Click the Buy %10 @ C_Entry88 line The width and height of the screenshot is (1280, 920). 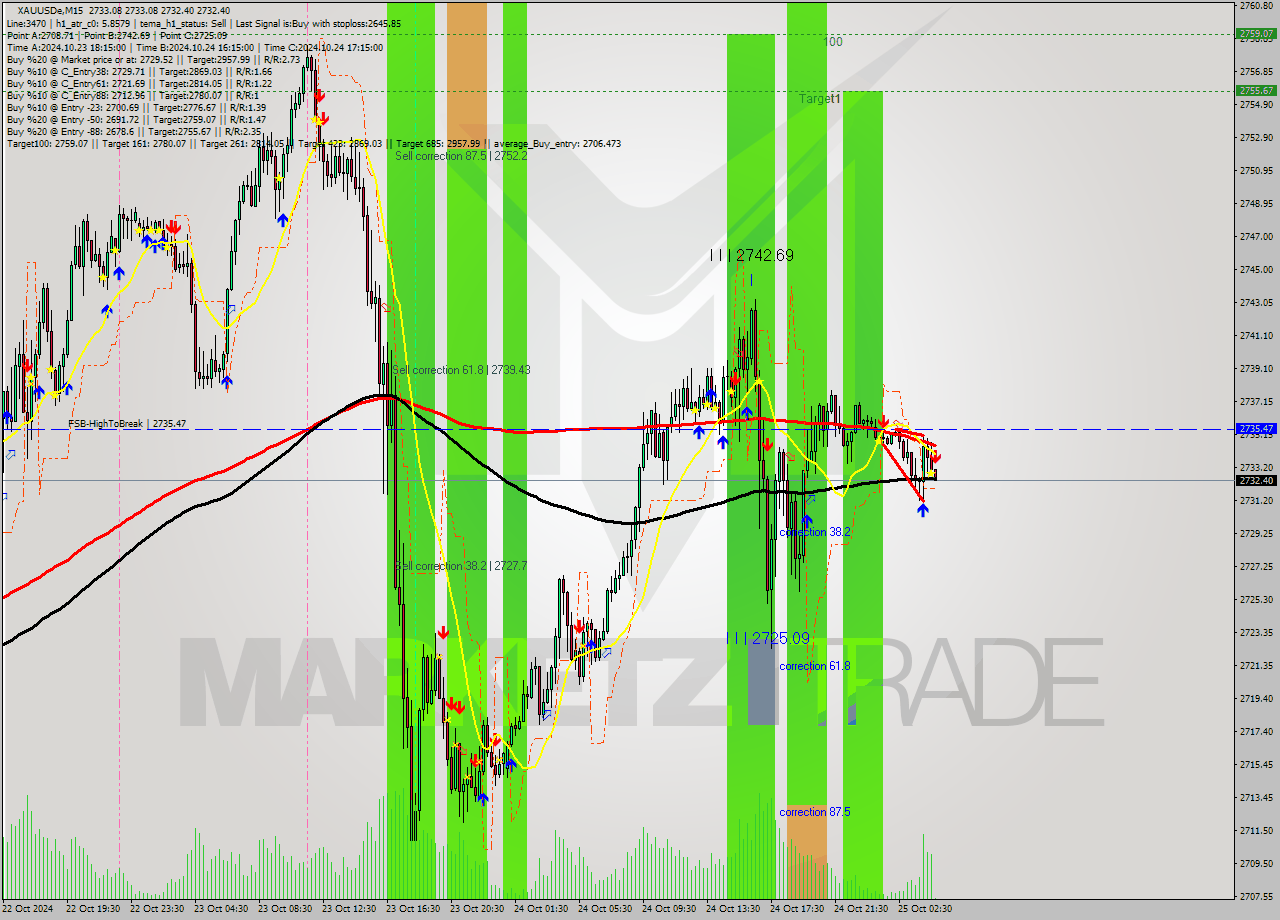[x=133, y=95]
